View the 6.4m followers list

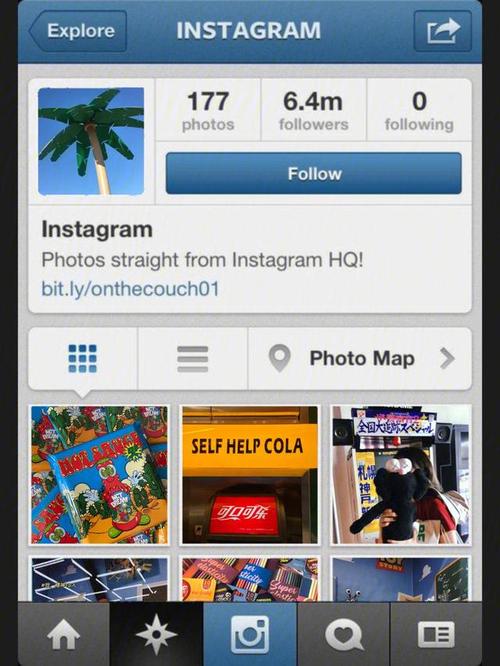[314, 110]
